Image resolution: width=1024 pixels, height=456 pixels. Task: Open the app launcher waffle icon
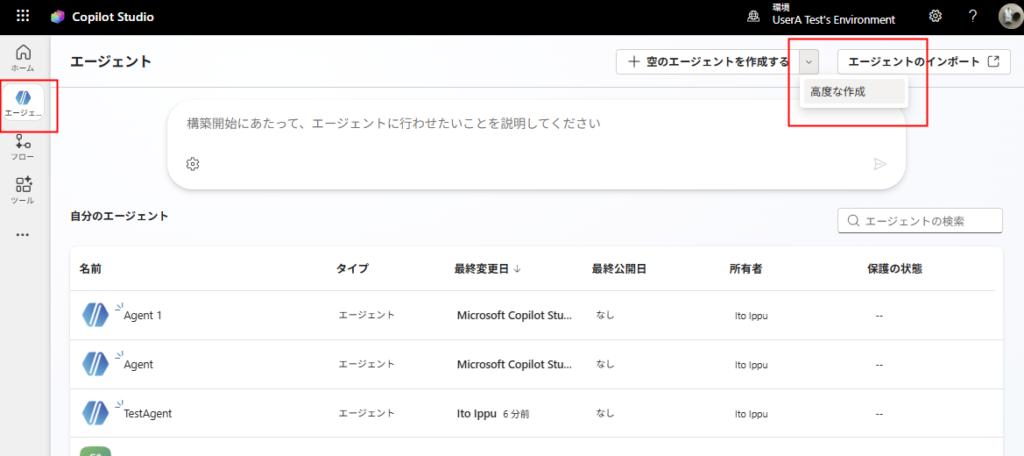(23, 17)
